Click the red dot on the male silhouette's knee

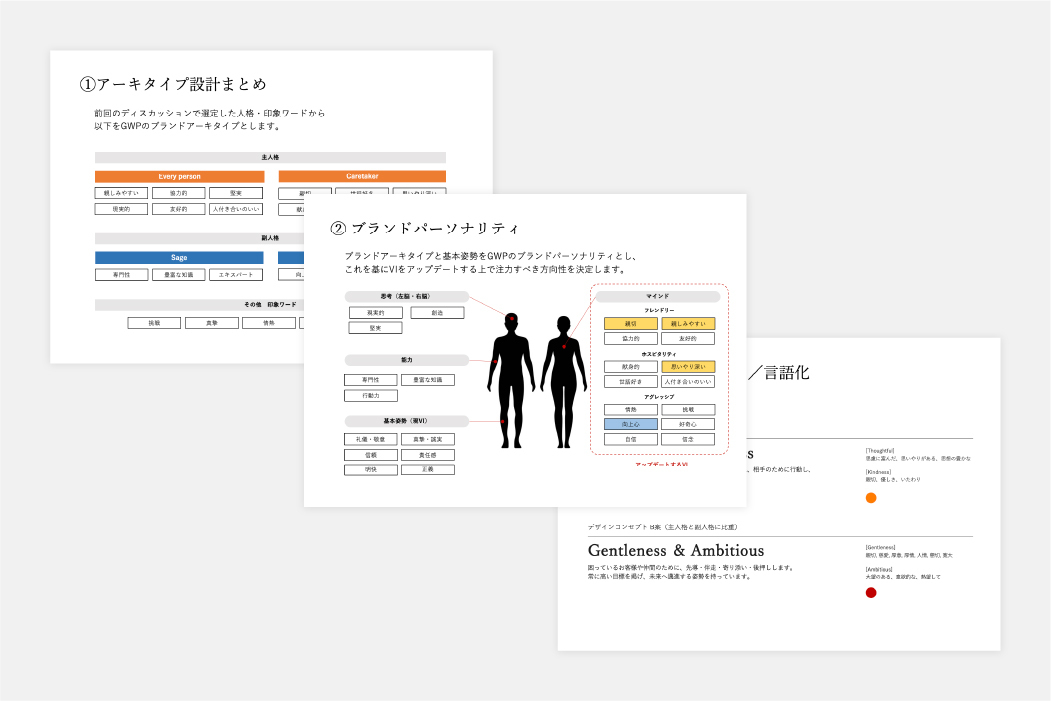point(502,422)
